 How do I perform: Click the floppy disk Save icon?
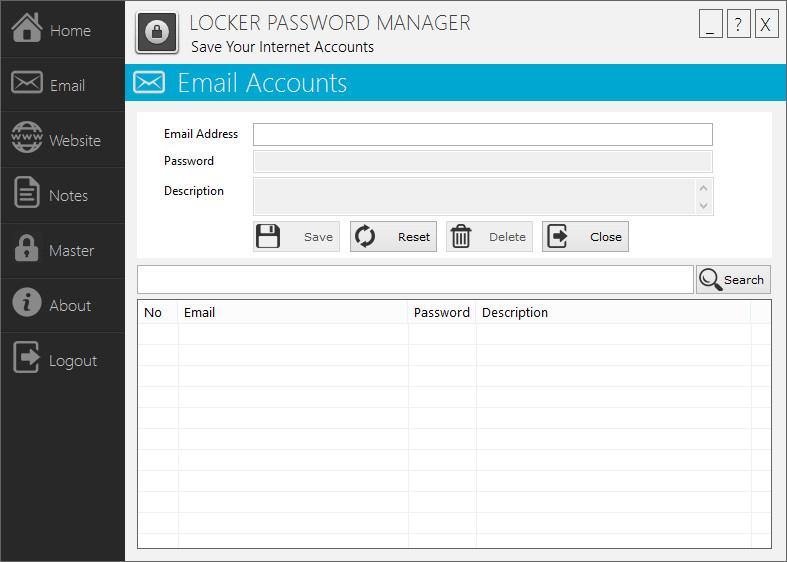click(x=268, y=236)
